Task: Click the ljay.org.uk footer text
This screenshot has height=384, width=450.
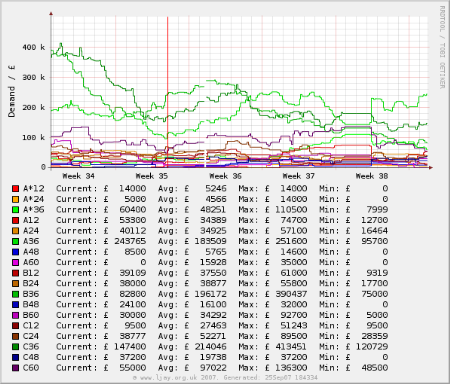Action: (x=225, y=378)
